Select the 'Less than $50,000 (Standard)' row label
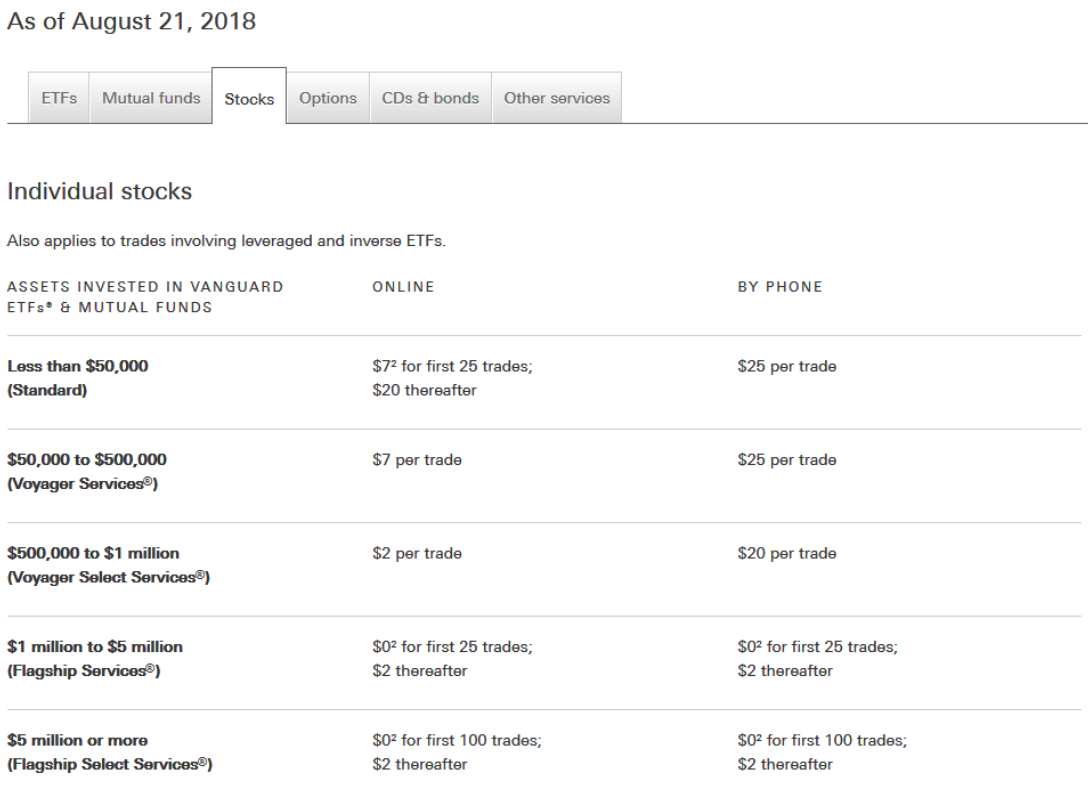Viewport: 1088px width, 792px height. tap(78, 378)
